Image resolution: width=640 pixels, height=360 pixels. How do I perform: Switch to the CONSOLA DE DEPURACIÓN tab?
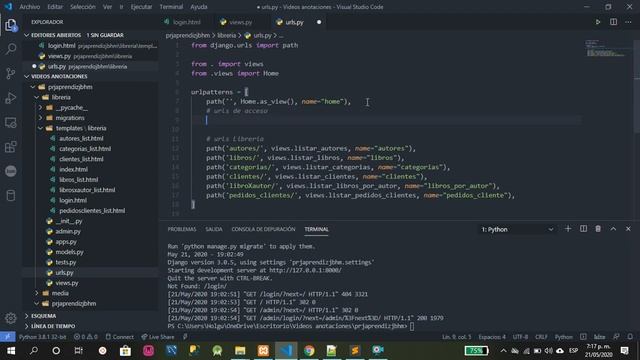263,229
